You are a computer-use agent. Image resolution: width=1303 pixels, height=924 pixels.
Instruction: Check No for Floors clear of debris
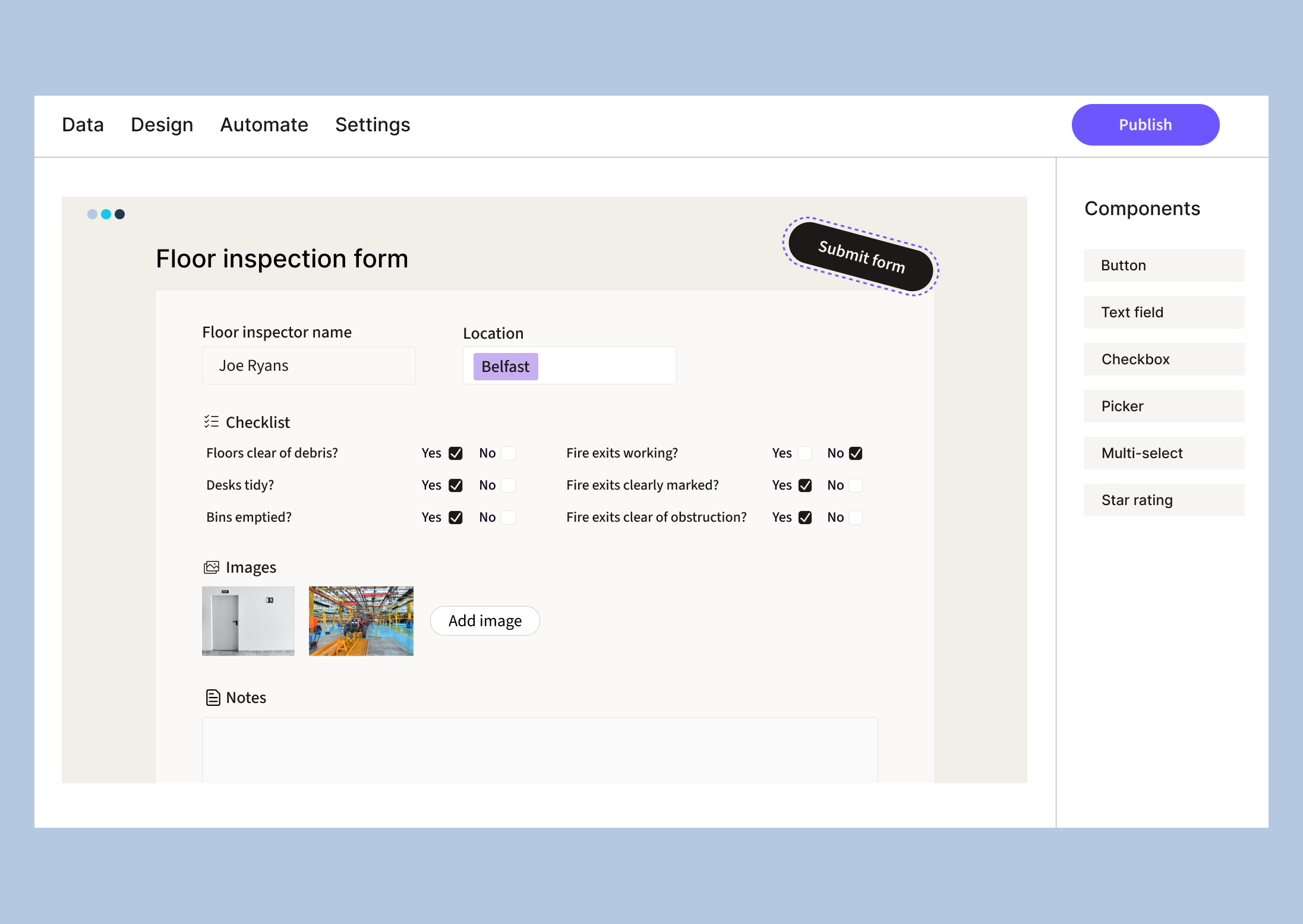508,453
